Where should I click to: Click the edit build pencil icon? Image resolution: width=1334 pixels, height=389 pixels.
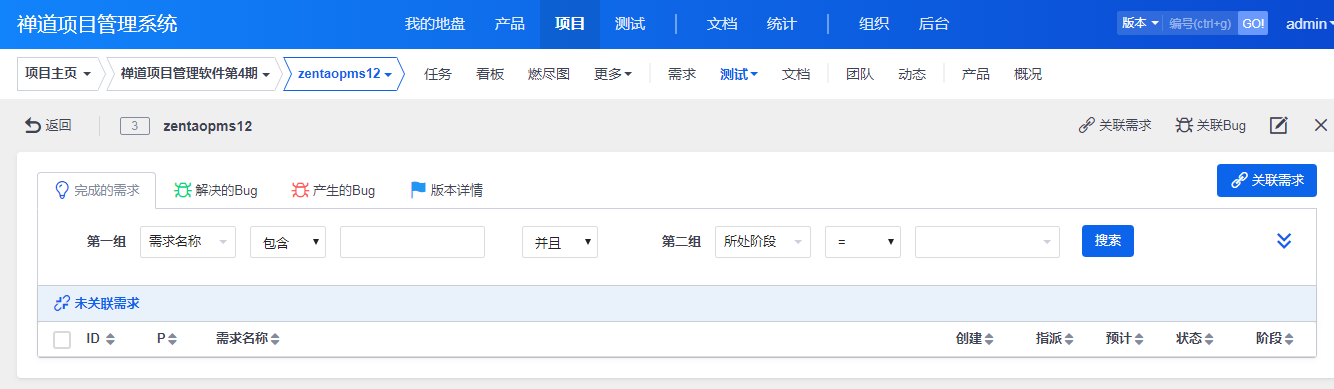point(1278,125)
